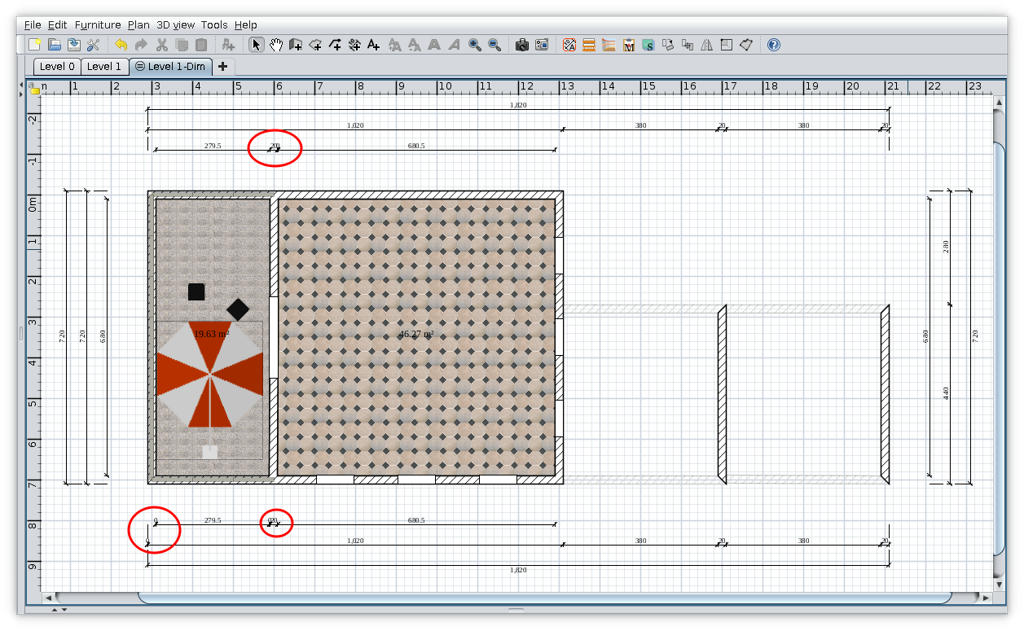Screen dimensions: 1024x631
Task: Click the Zoom in magnifier
Action: 475,45
